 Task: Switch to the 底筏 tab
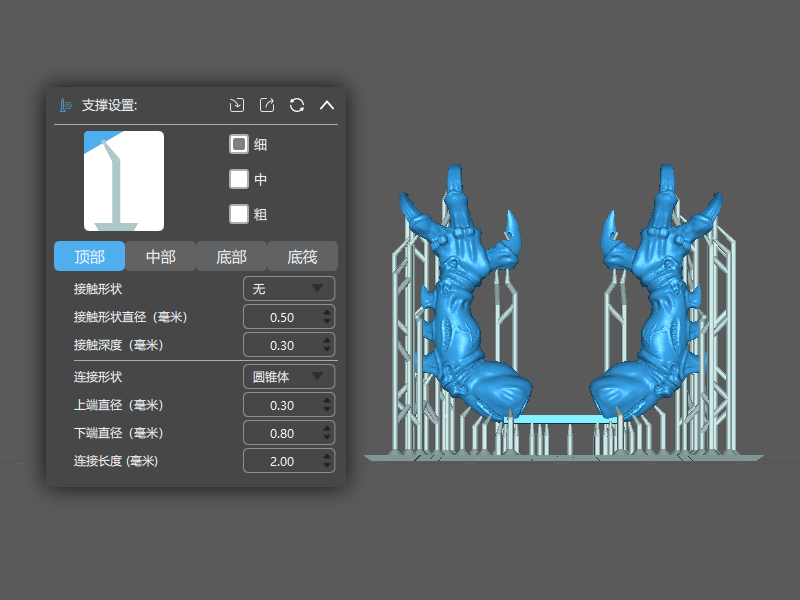click(x=303, y=256)
